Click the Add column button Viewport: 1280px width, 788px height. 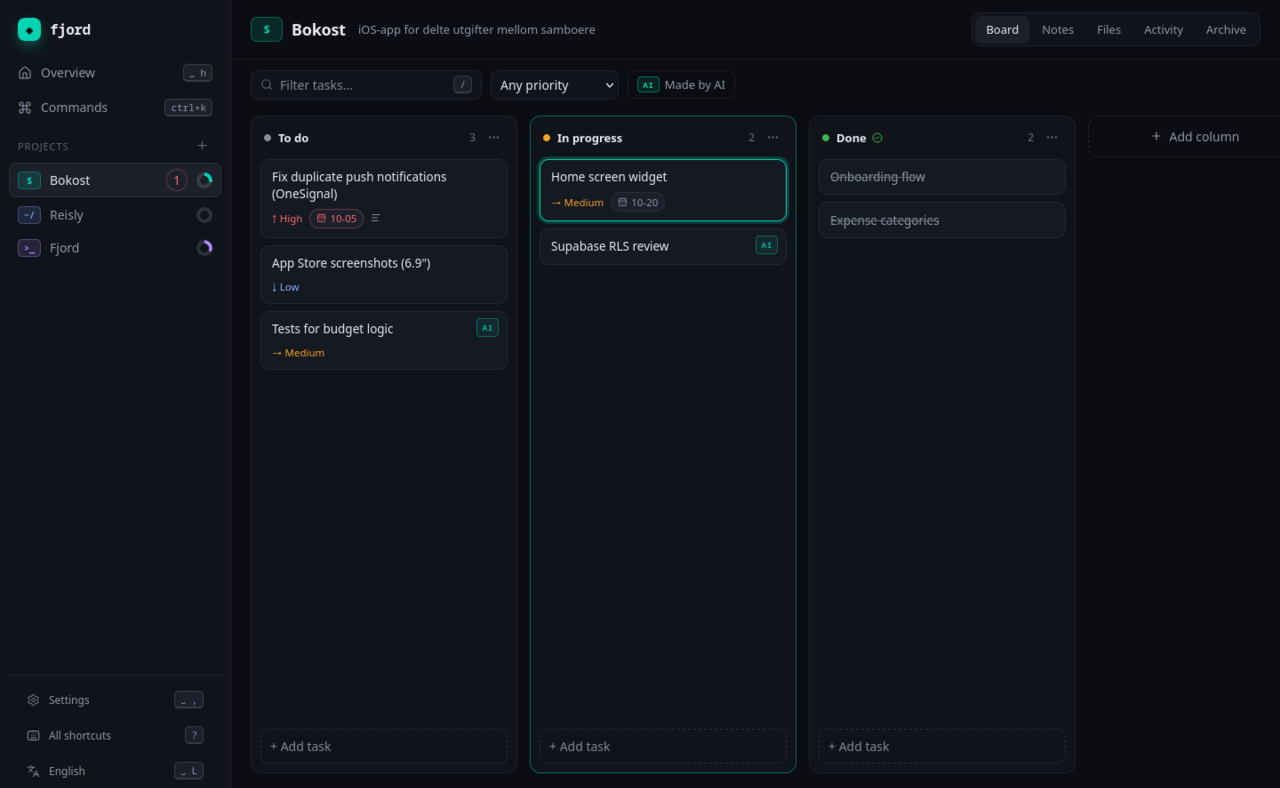(1194, 137)
